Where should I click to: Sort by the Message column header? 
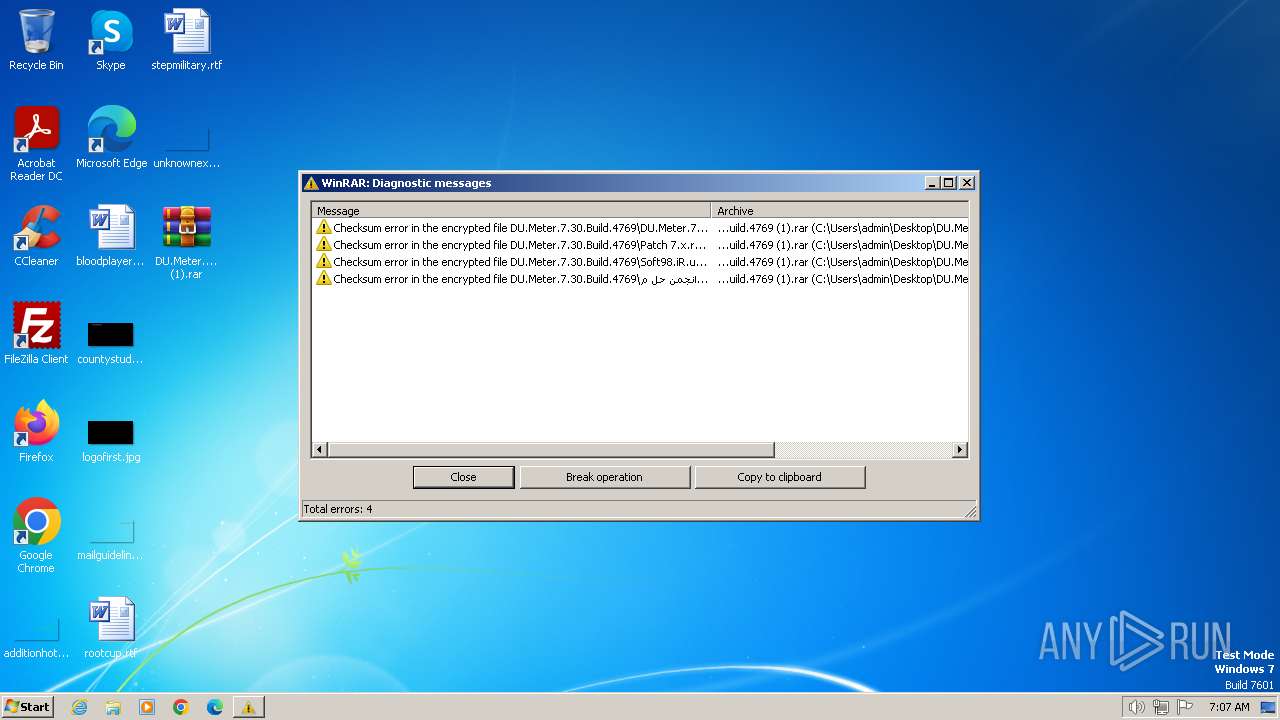[x=511, y=211]
